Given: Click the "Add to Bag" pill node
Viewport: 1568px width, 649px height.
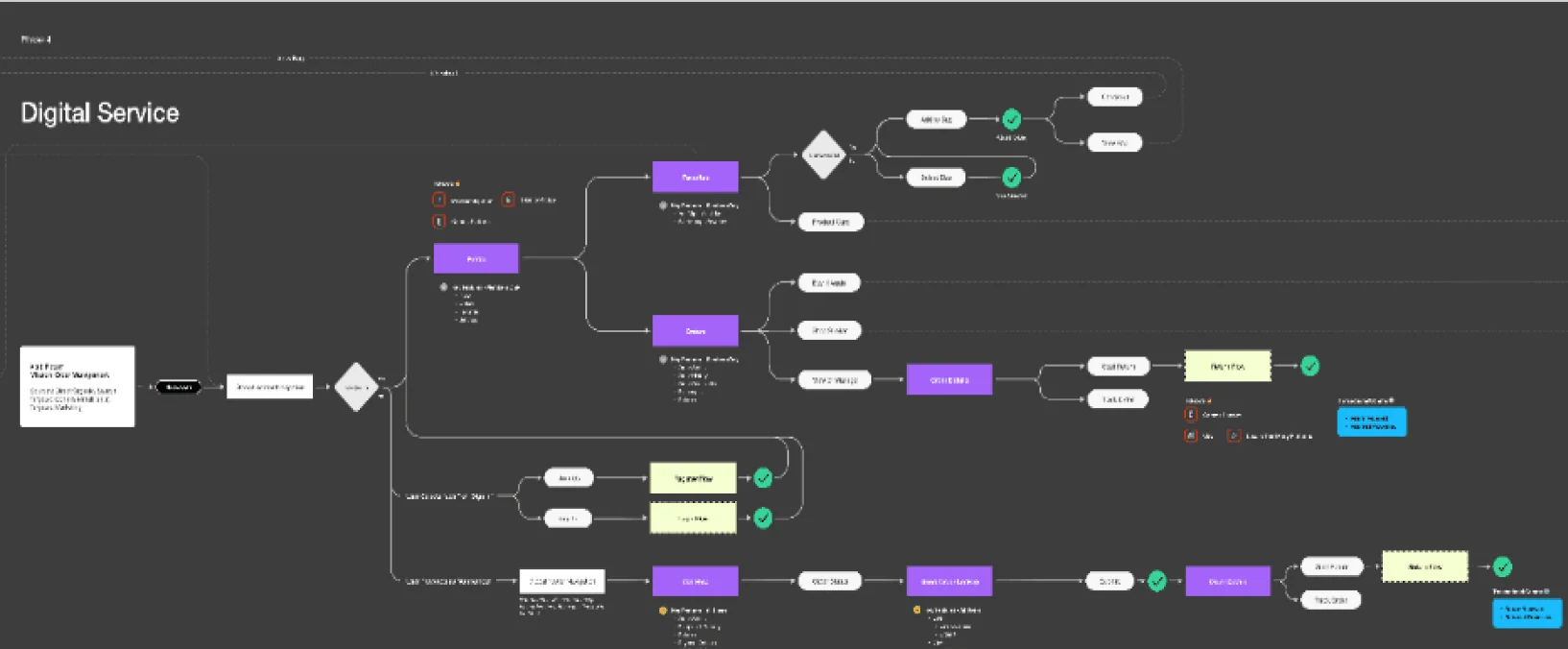Looking at the screenshot, I should pyautogui.click(x=936, y=120).
